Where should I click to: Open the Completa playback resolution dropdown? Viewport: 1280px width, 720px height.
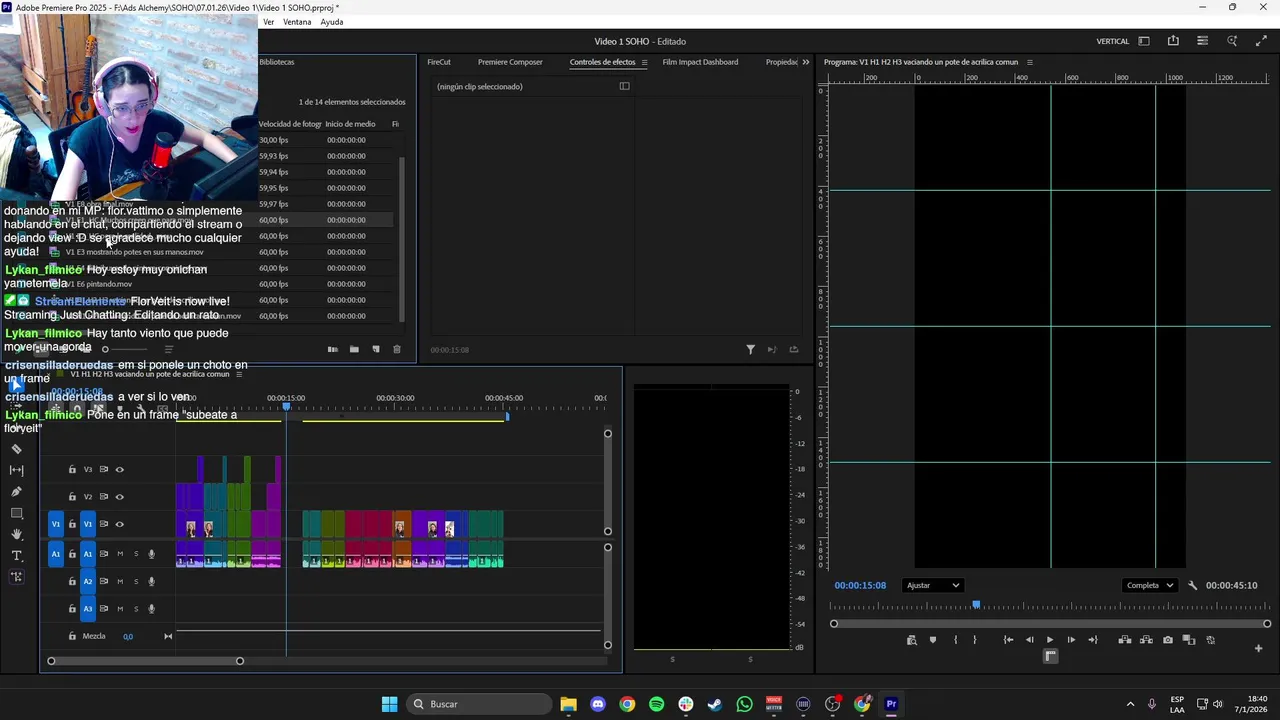(1148, 586)
